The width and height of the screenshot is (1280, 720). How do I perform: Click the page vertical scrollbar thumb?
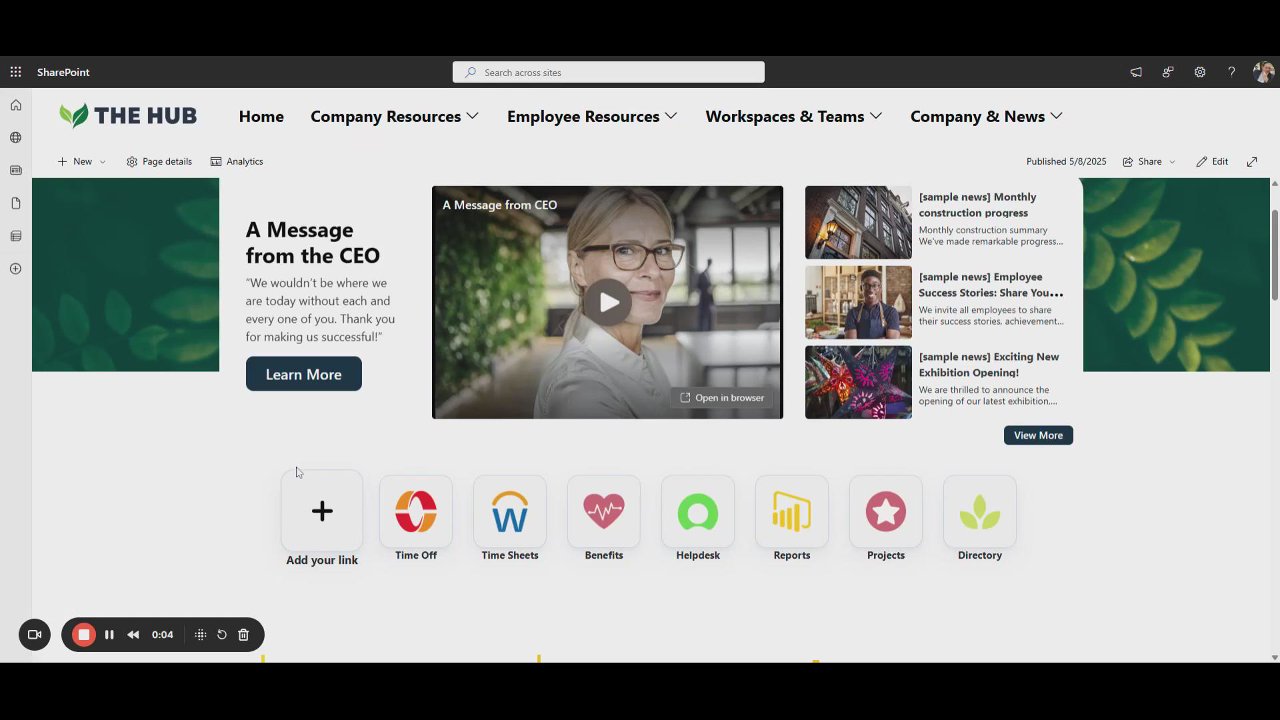pos(1275,254)
